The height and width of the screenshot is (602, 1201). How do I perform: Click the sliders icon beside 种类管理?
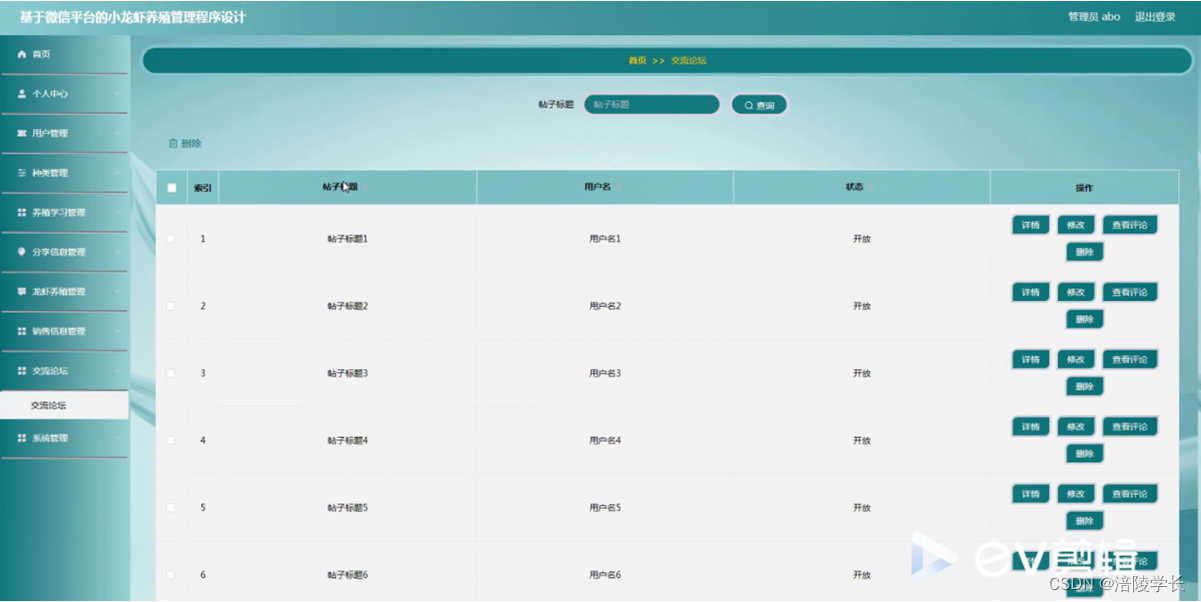(x=22, y=173)
